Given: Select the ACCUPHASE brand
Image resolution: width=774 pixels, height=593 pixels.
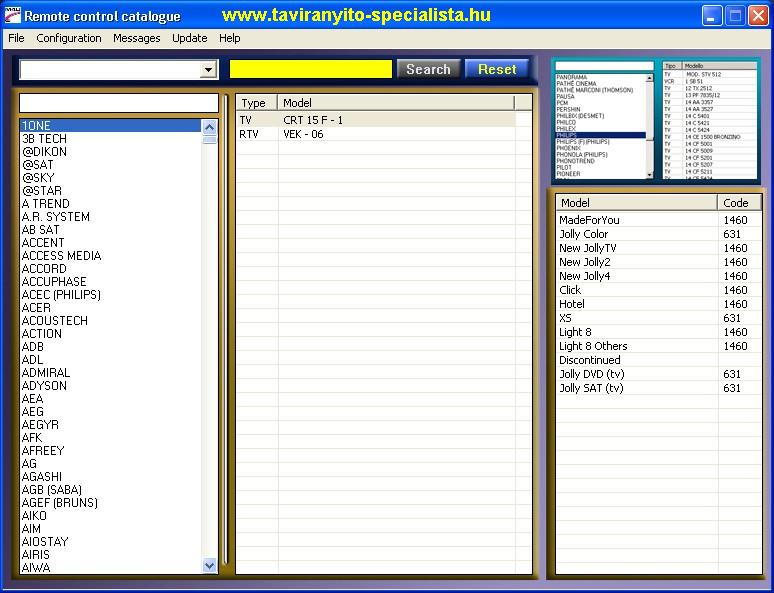Looking at the screenshot, I should [x=111, y=281].
